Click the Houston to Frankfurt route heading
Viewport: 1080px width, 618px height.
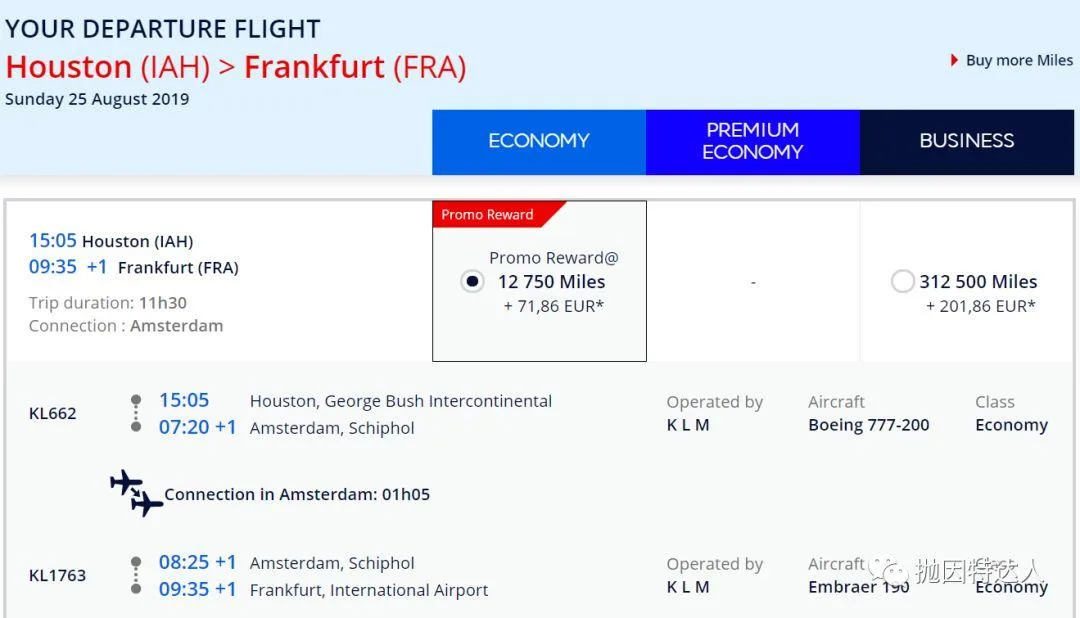coord(236,67)
